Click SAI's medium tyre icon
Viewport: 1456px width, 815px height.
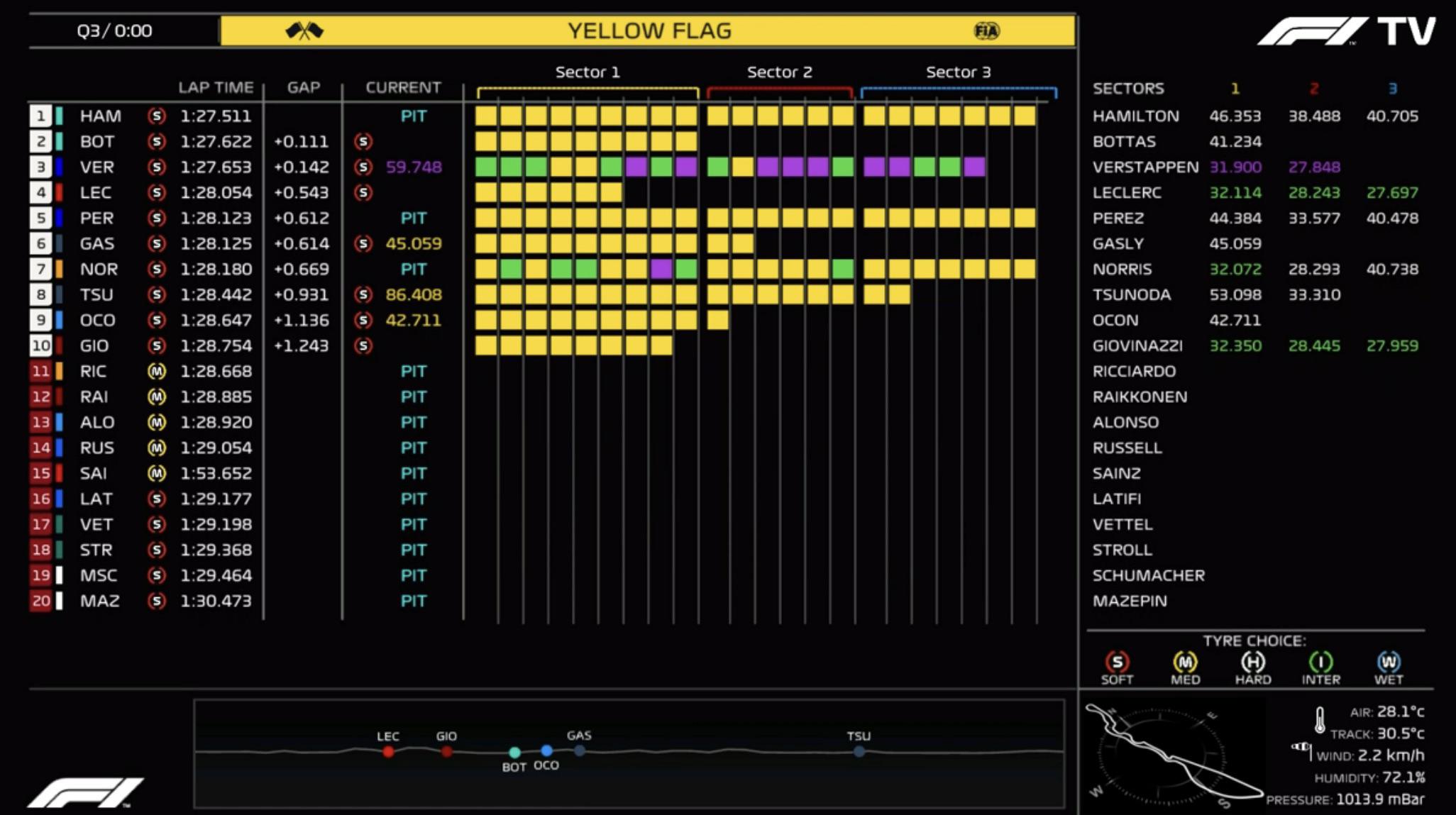[x=156, y=473]
